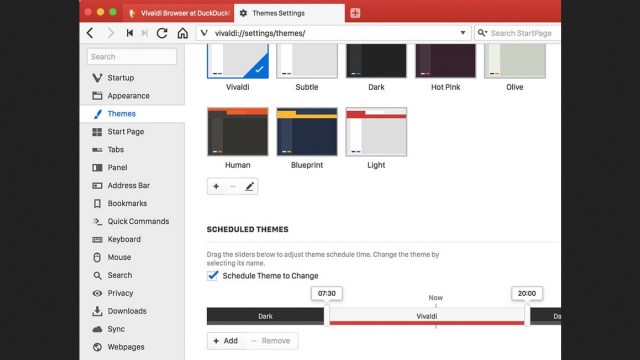640x360 pixels.
Task: Add a new theme with plus icon
Action: (x=216, y=187)
